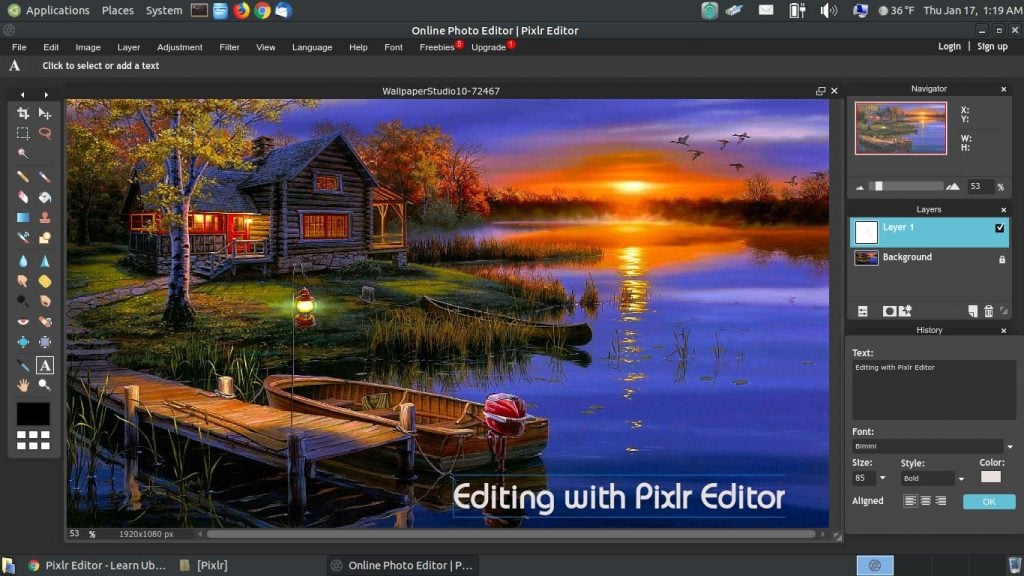Image resolution: width=1024 pixels, height=576 pixels.
Task: Select the Magic Wand tool
Action: point(23,153)
